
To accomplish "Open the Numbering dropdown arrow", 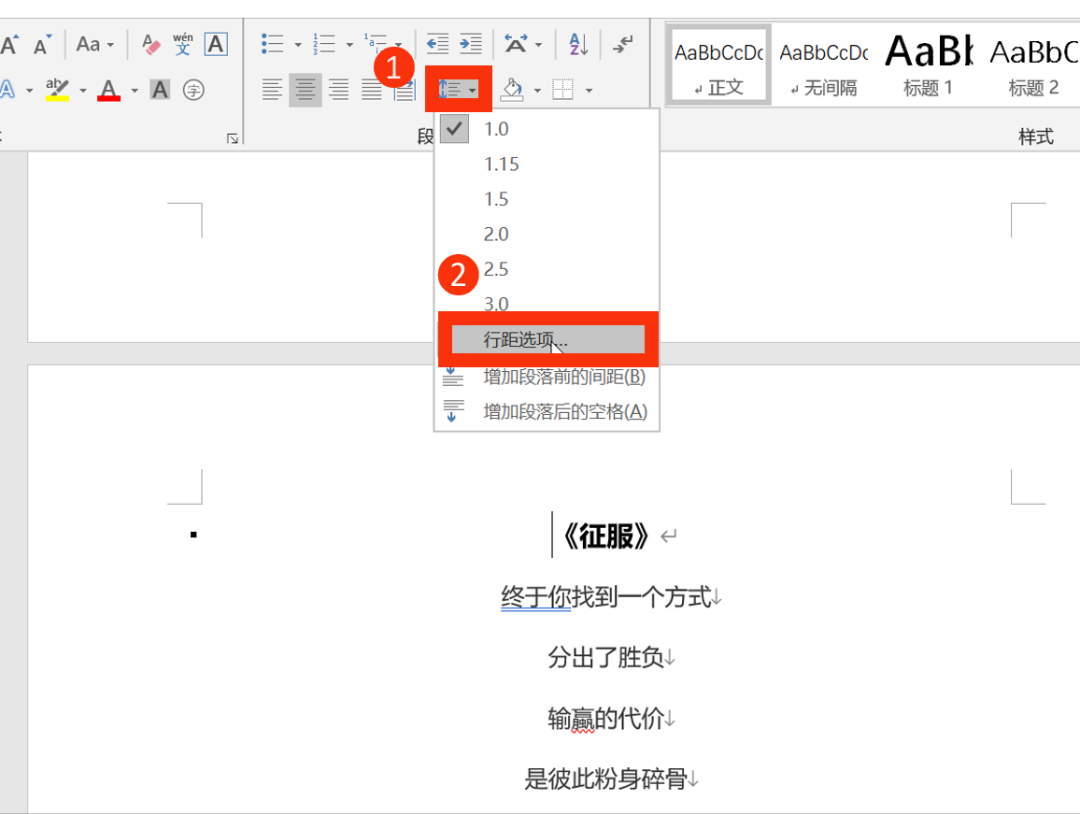I will click(350, 45).
